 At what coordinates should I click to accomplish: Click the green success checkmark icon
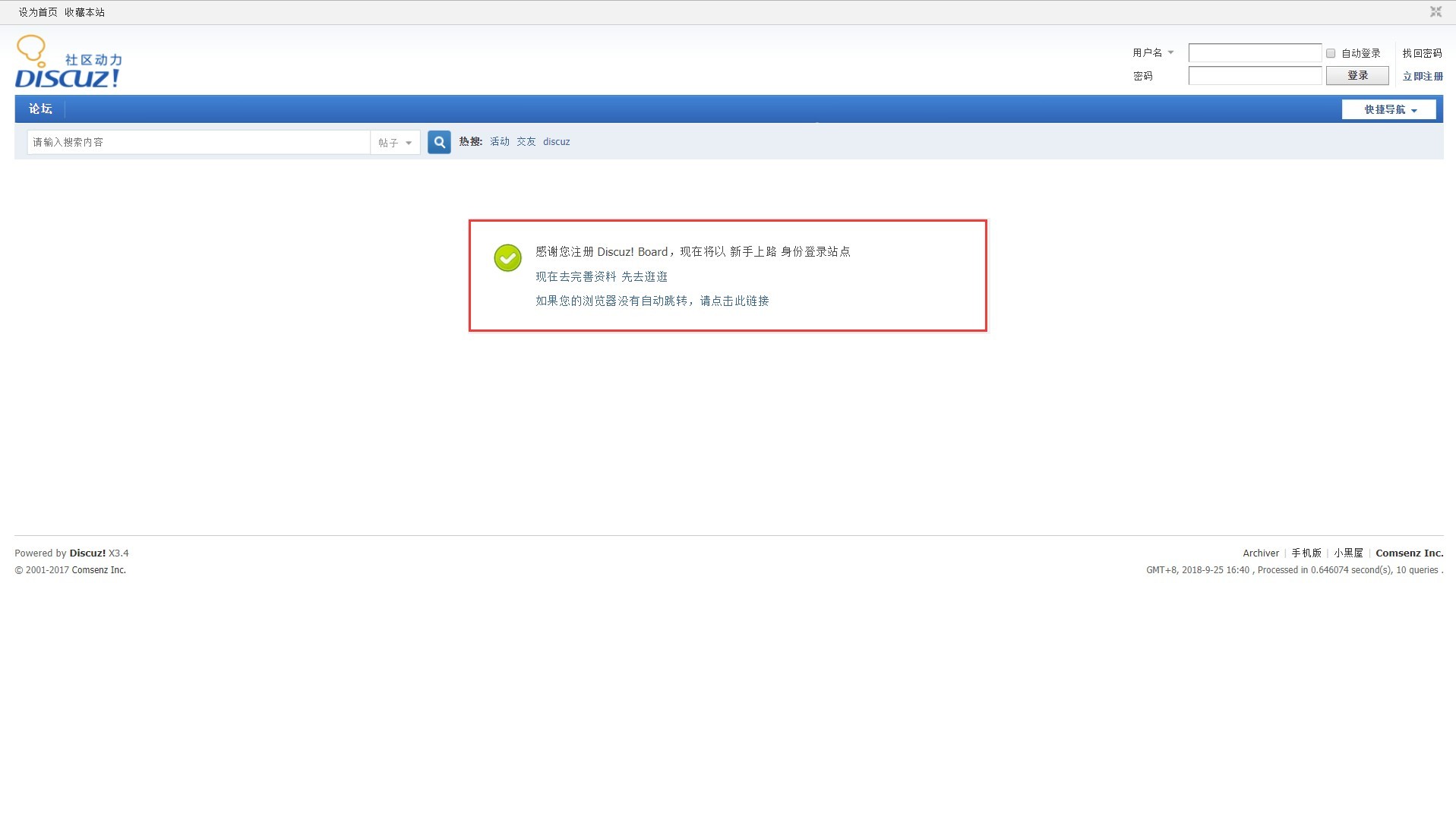[x=507, y=257]
